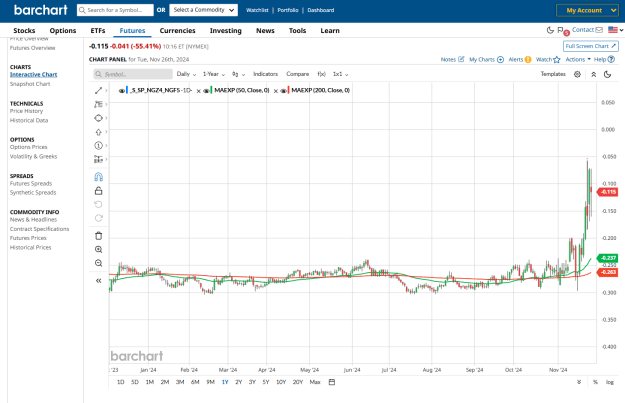
Task: Open the 1-Year period dropdown
Action: pos(214,74)
